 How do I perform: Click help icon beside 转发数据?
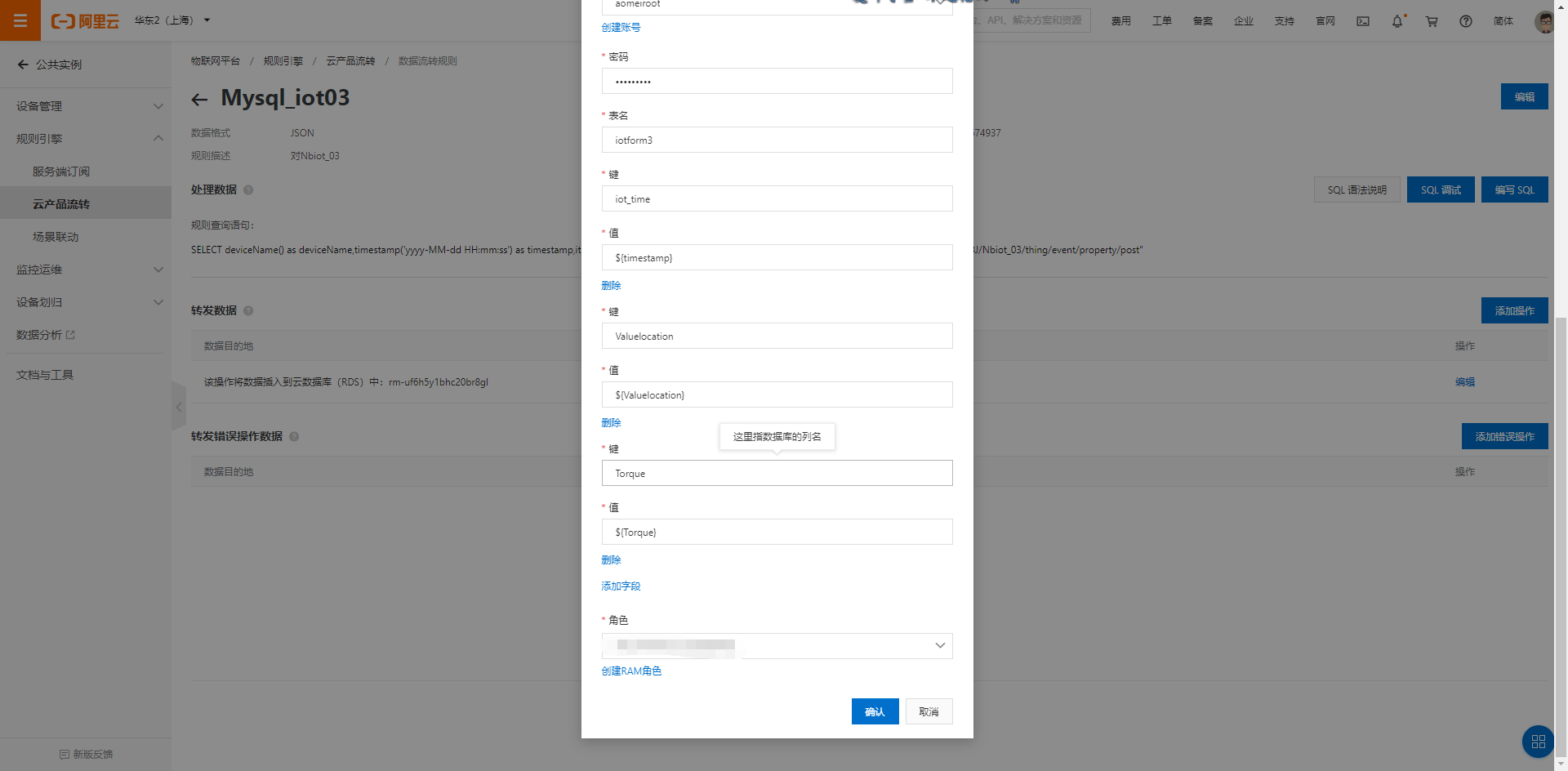pyautogui.click(x=248, y=310)
